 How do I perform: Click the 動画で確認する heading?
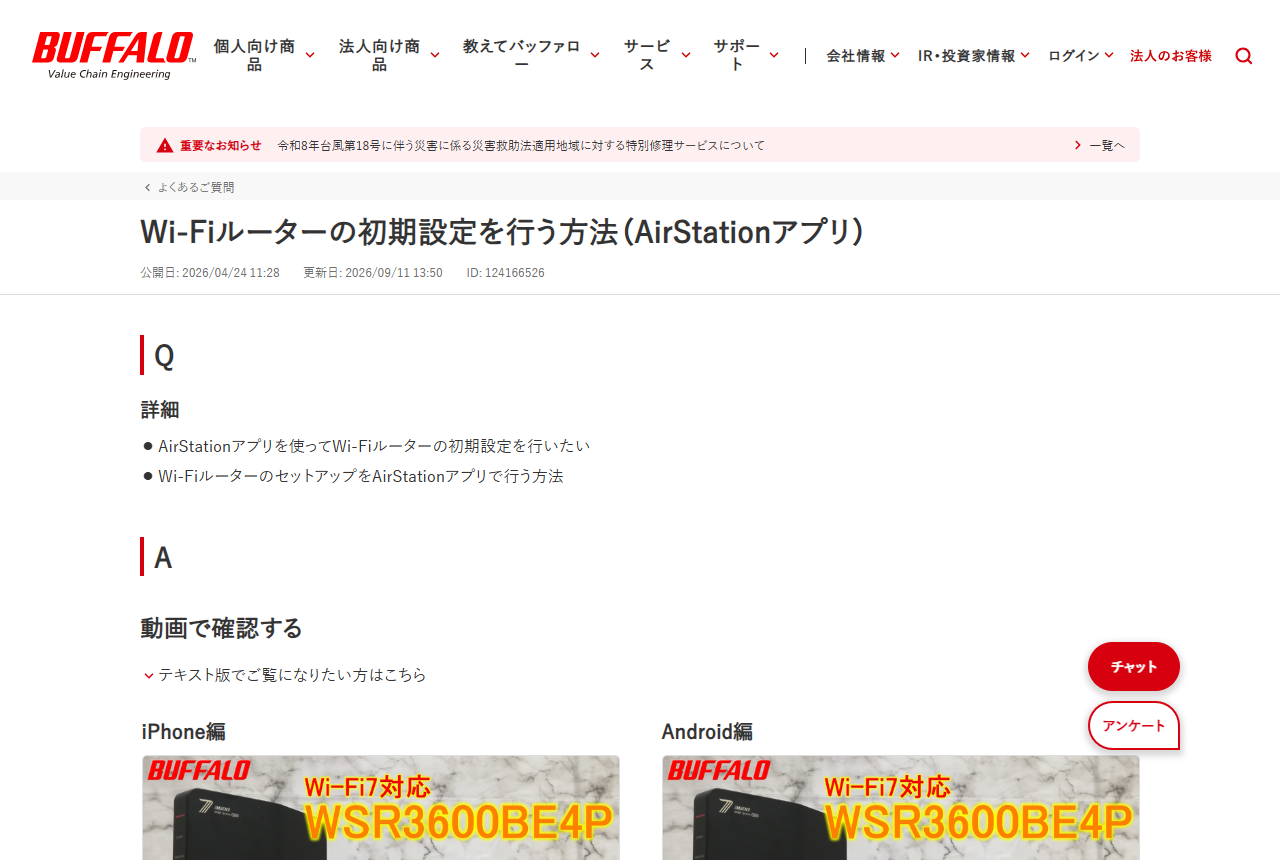[221, 628]
